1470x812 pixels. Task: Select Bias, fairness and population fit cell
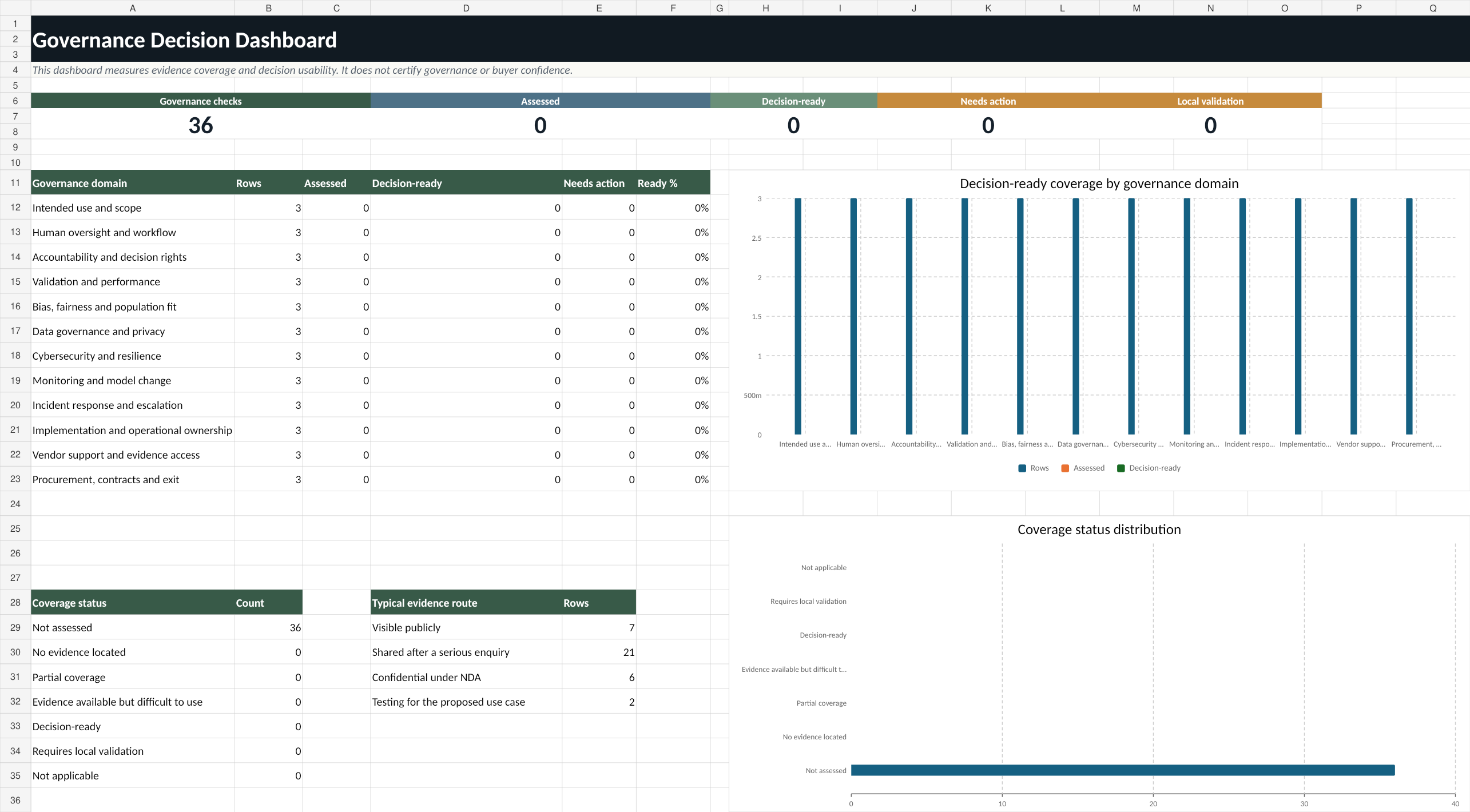(x=133, y=307)
